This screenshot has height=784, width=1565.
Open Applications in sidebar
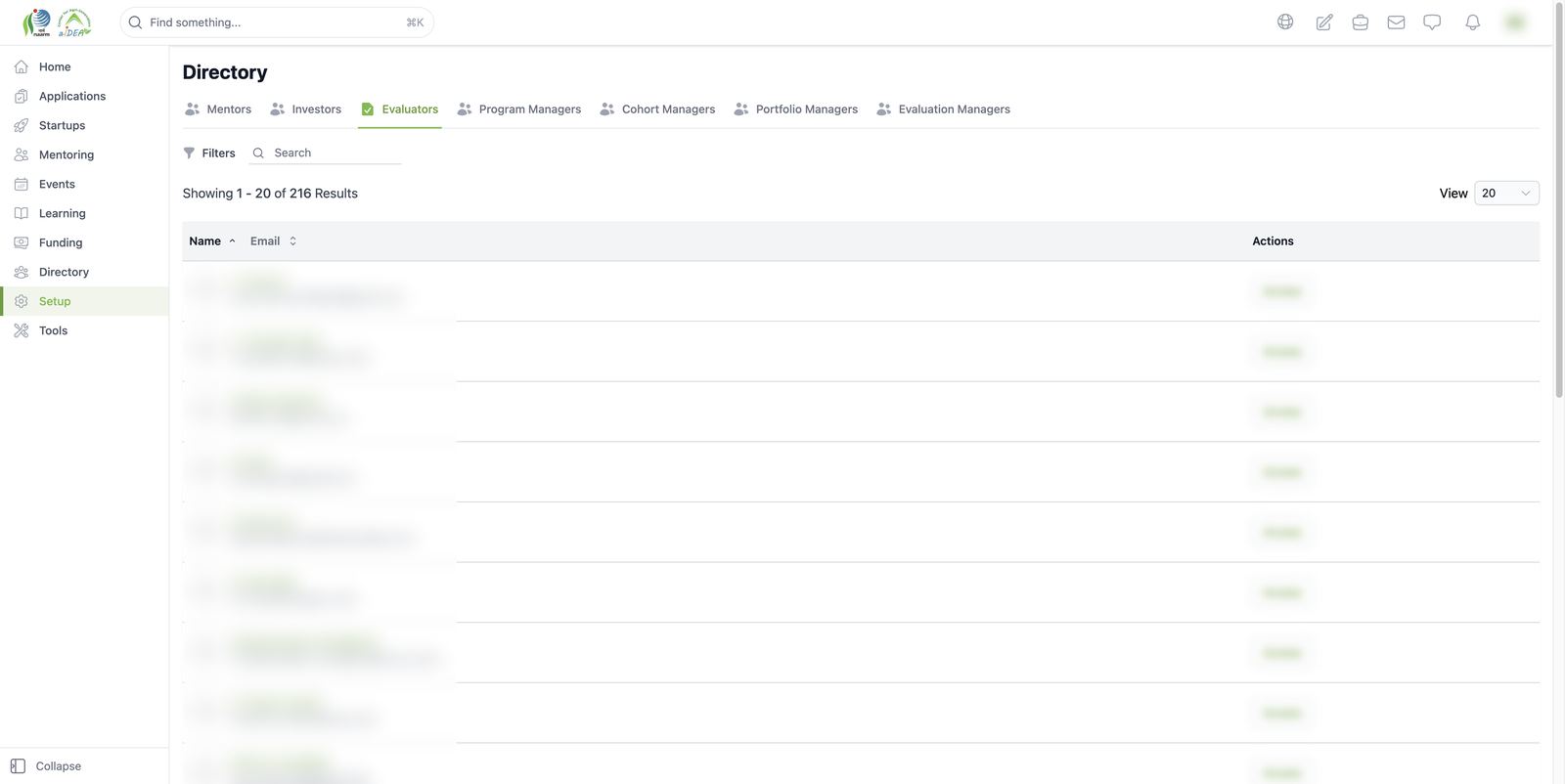tap(84, 96)
